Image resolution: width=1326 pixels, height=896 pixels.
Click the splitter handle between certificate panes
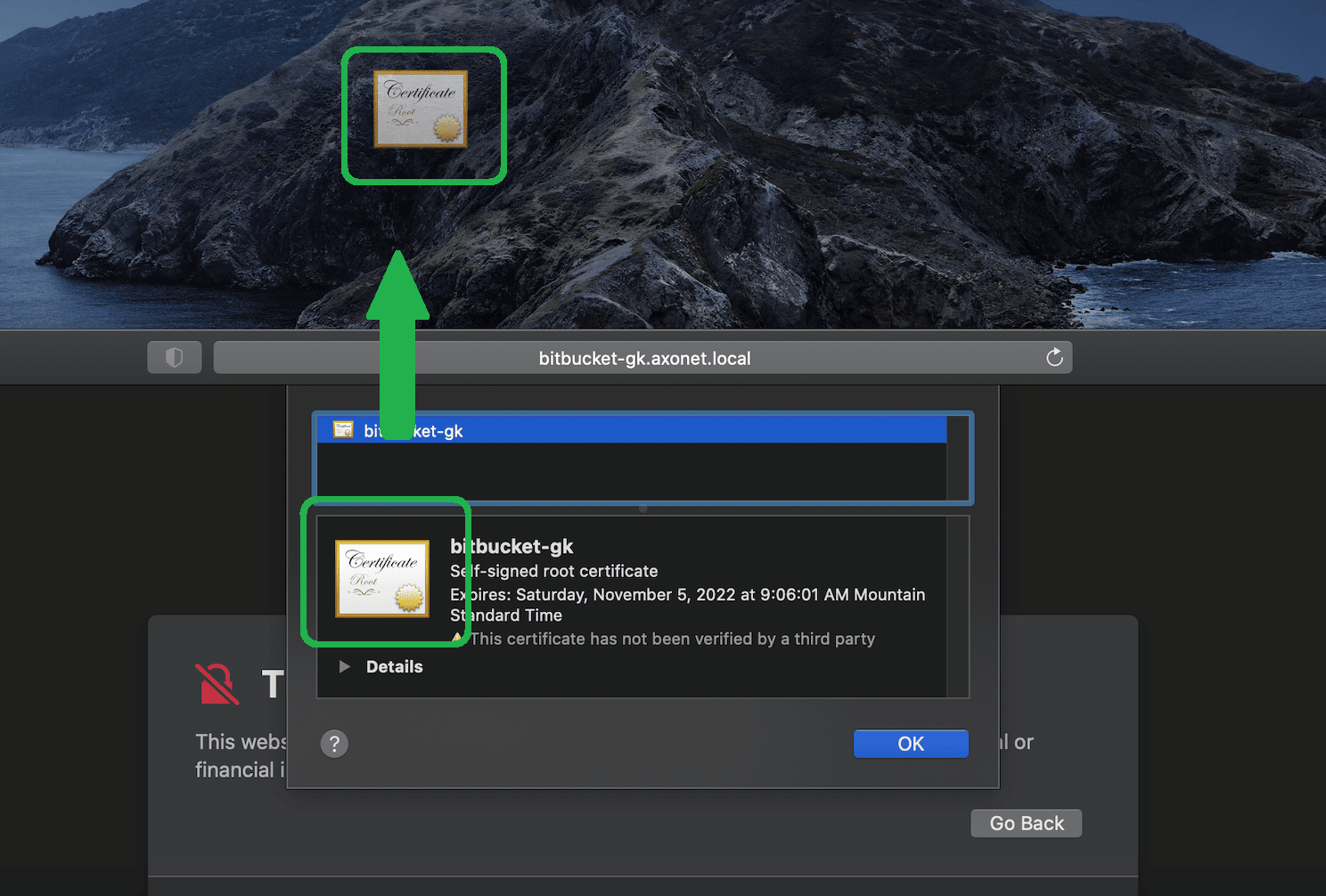click(x=643, y=509)
